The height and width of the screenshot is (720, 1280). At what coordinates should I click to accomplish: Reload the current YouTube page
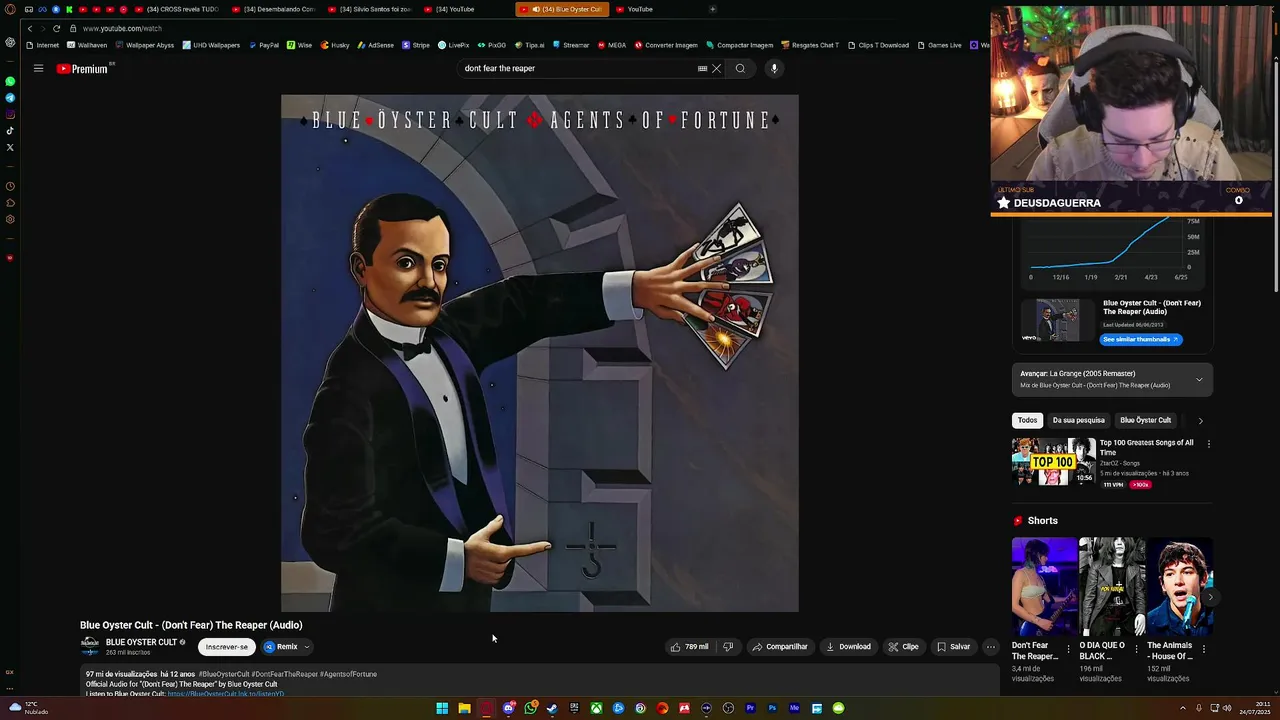point(56,28)
